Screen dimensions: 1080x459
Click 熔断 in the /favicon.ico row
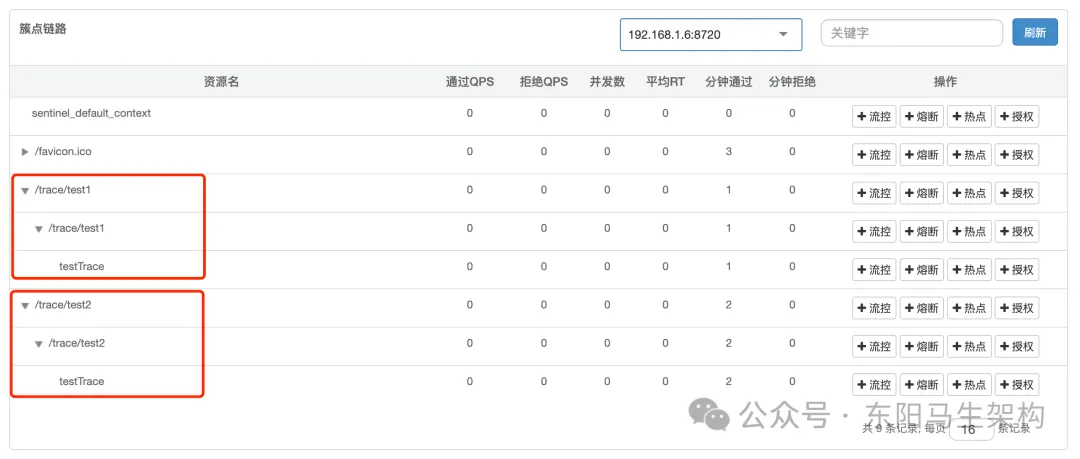(x=922, y=155)
